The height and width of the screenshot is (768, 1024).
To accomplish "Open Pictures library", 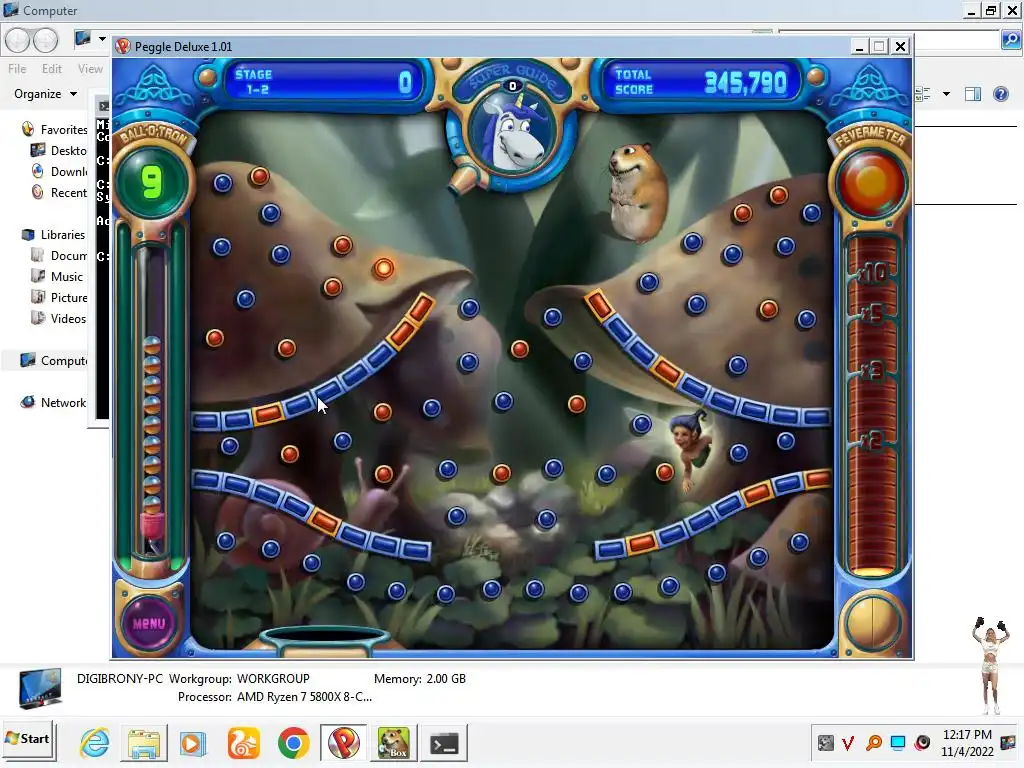I will [59, 297].
